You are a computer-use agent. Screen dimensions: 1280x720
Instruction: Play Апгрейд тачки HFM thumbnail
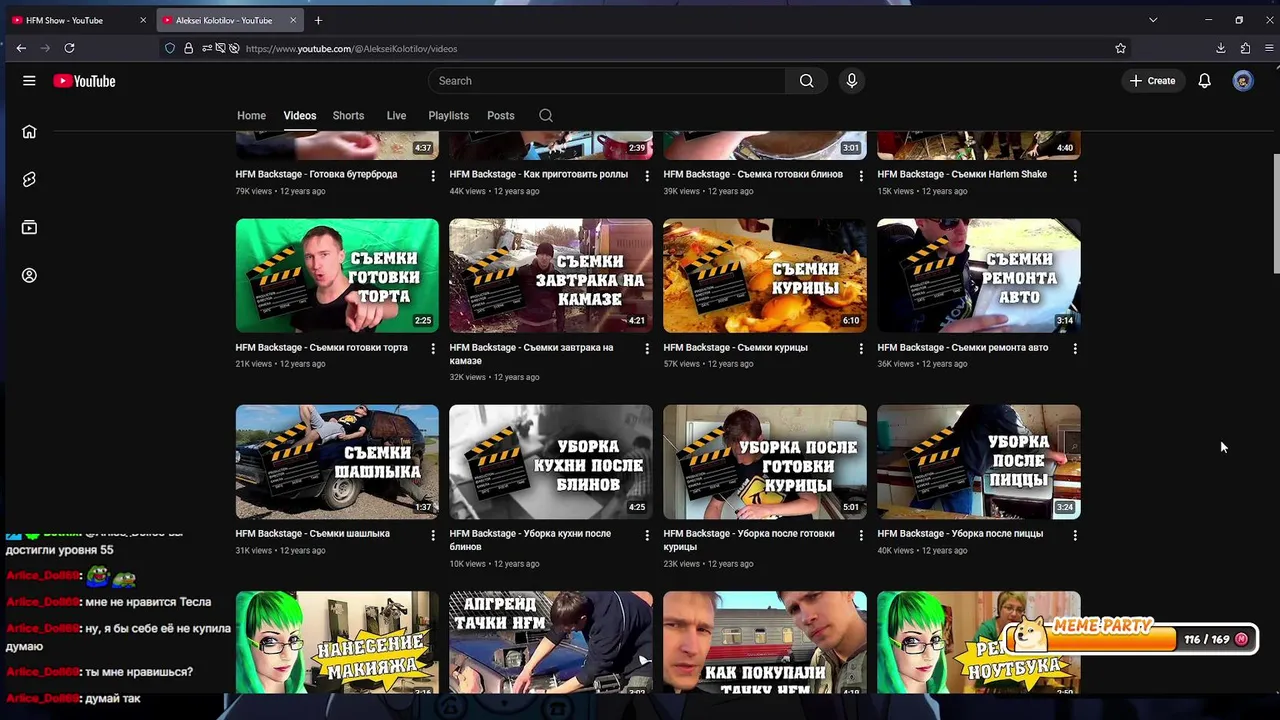pyautogui.click(x=551, y=642)
